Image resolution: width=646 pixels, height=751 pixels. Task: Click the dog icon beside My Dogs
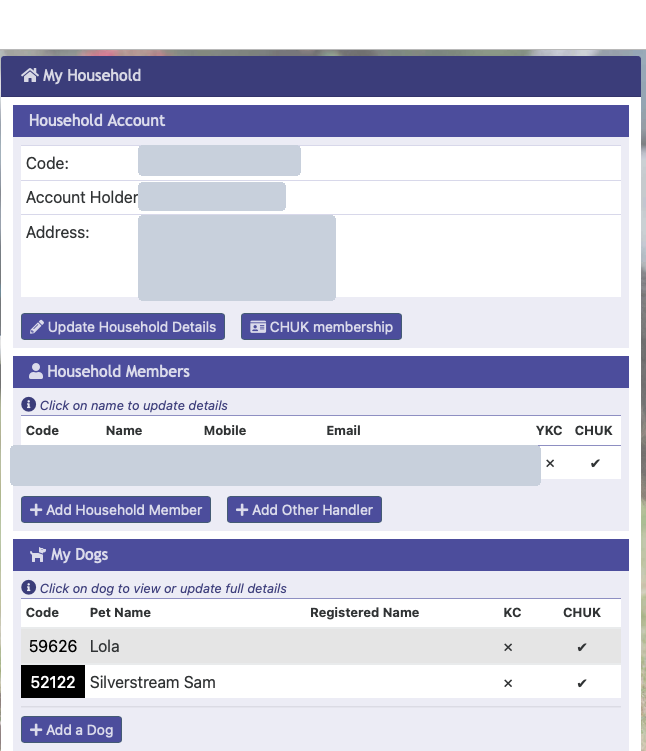38,555
